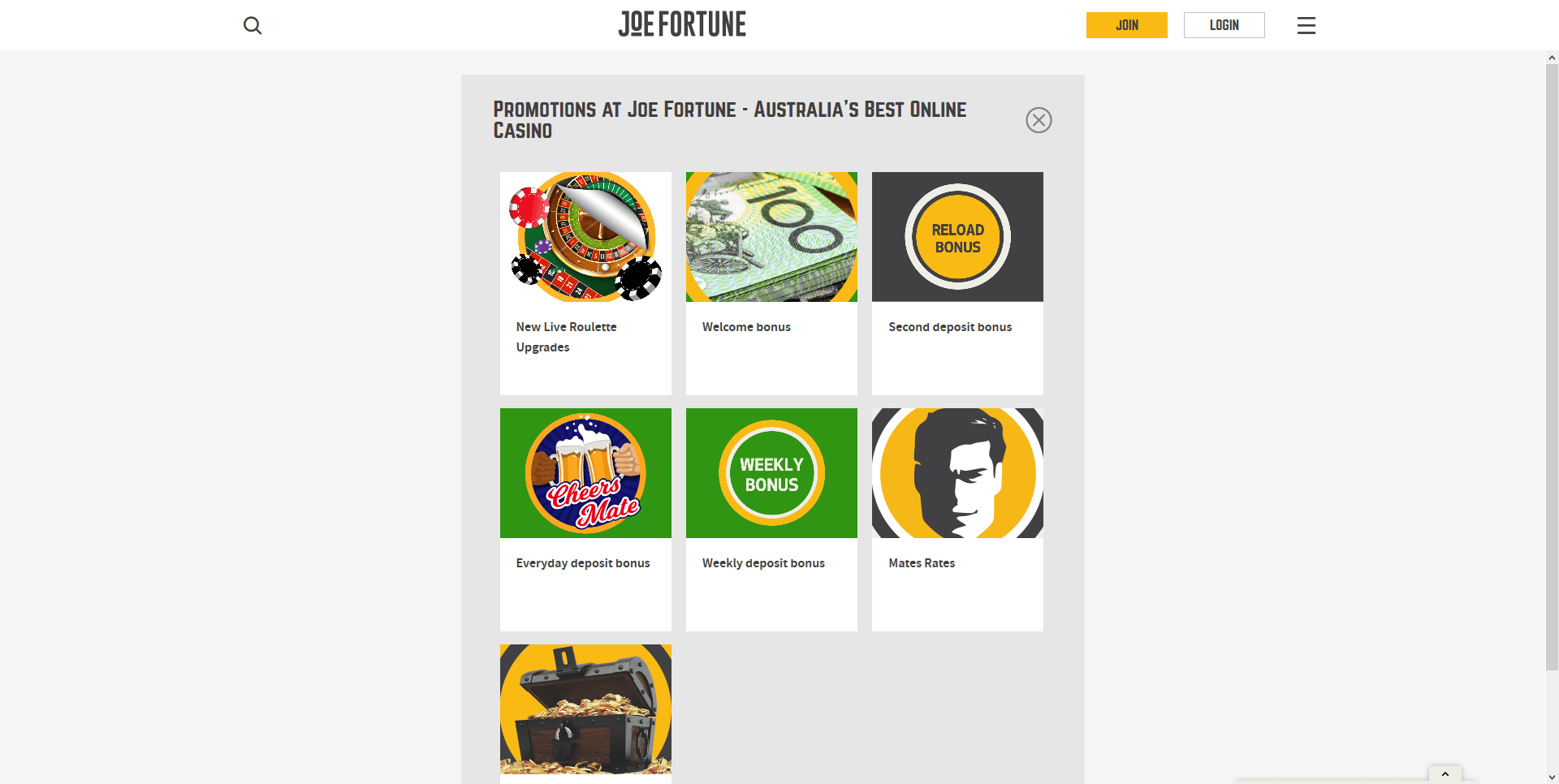1559x784 pixels.
Task: Click the Weekly Bonus green badge
Action: click(771, 473)
